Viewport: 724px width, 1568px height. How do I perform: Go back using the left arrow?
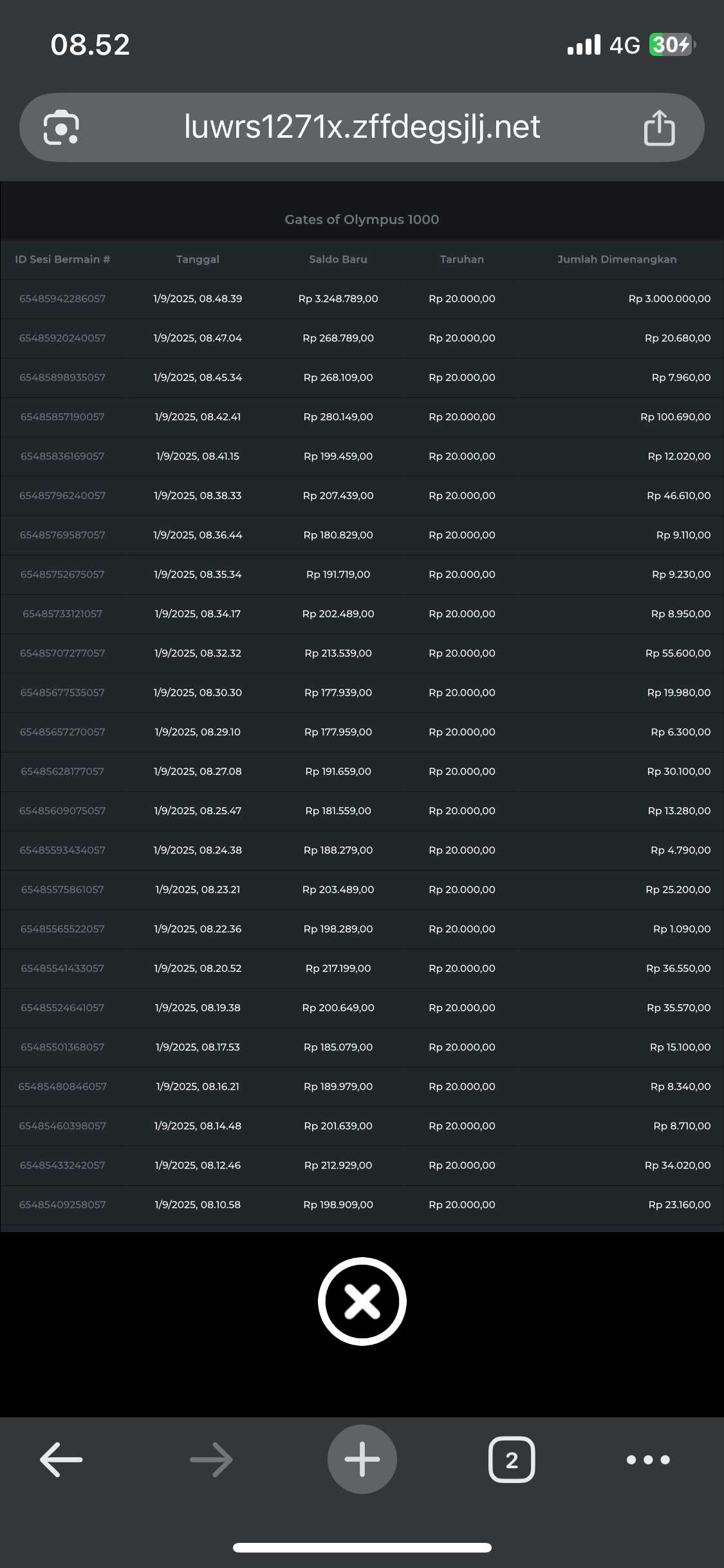61,1459
